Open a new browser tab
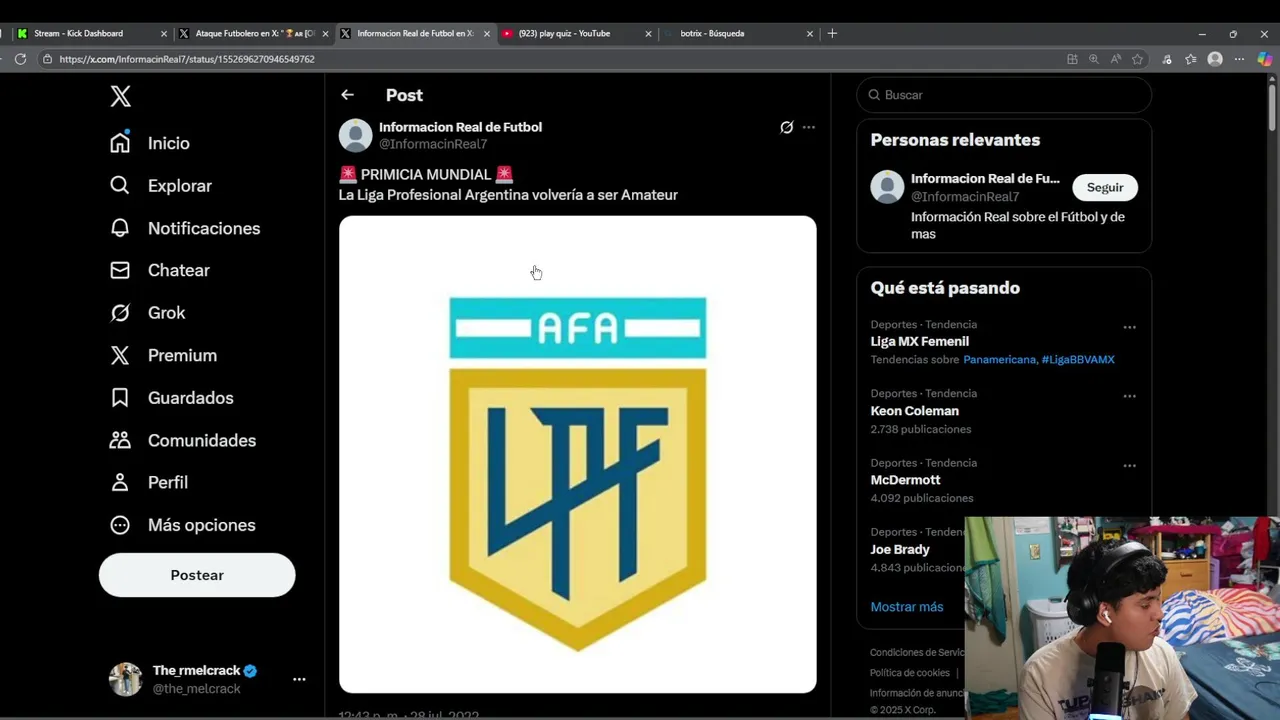This screenshot has width=1280, height=720. (x=832, y=33)
